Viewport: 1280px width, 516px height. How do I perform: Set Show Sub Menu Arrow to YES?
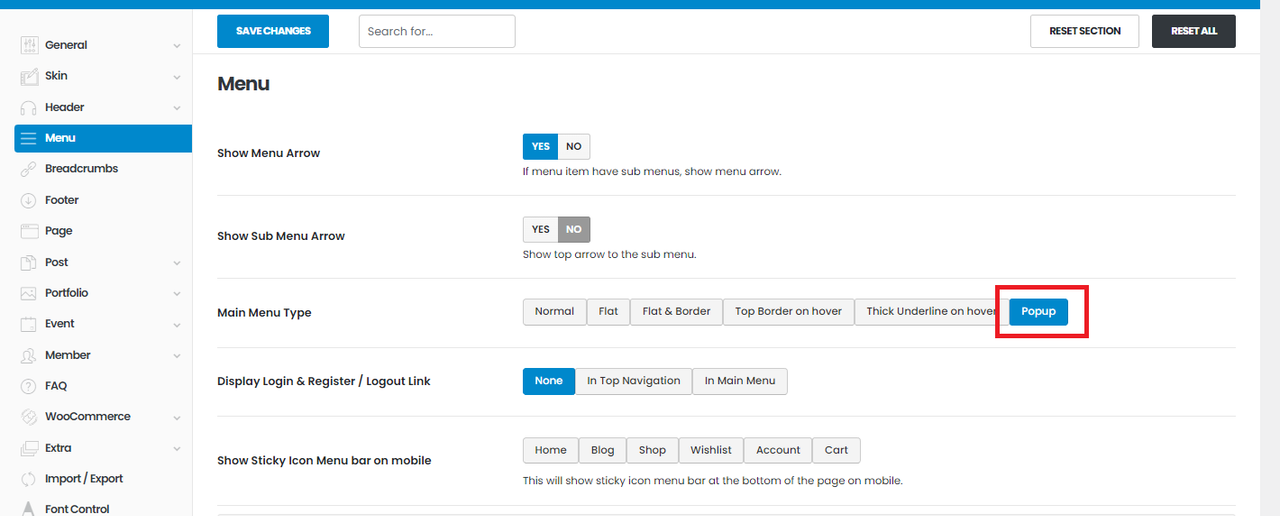tap(540, 230)
